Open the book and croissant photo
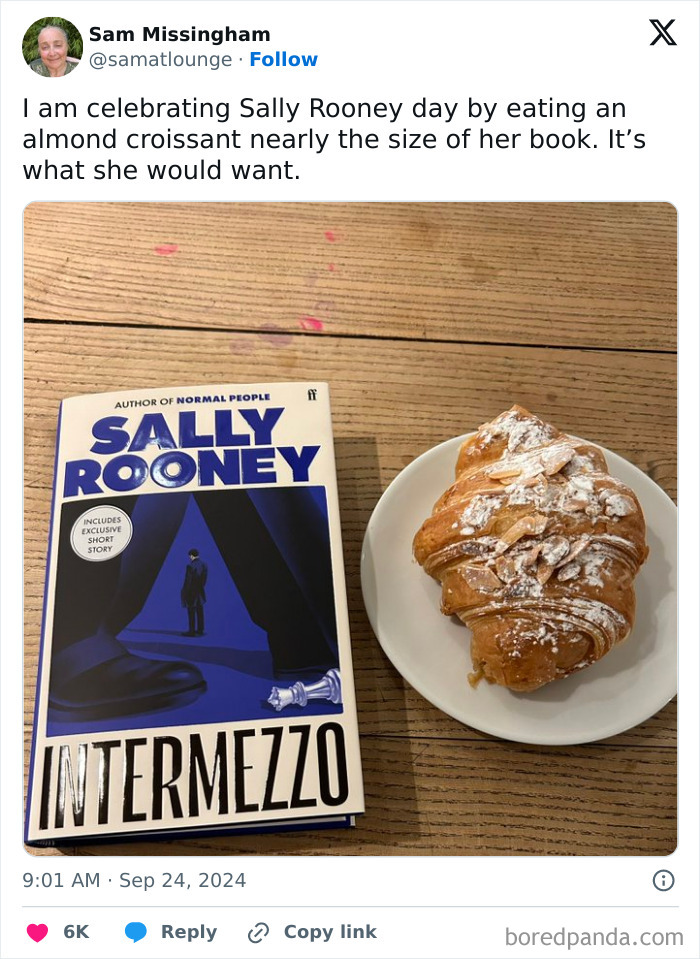The image size is (700, 959). [x=350, y=528]
